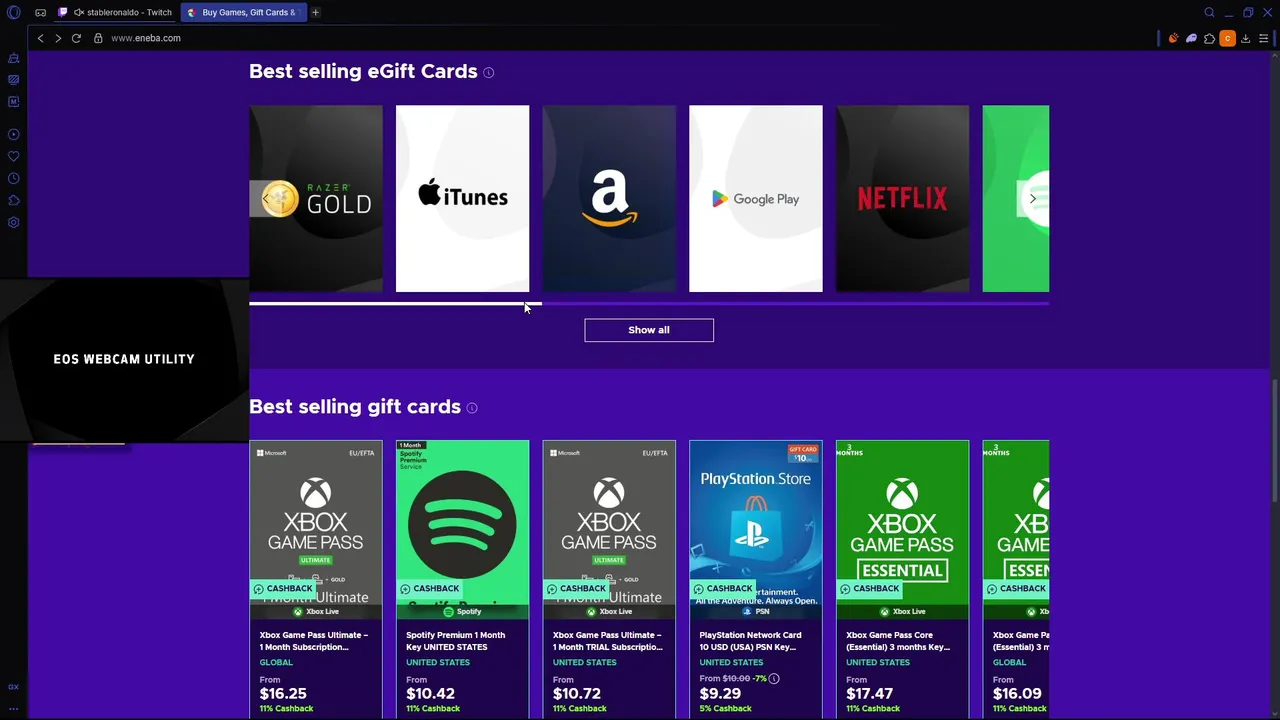Open History clock icon in sidebar
The image size is (1280, 720).
pos(13,178)
